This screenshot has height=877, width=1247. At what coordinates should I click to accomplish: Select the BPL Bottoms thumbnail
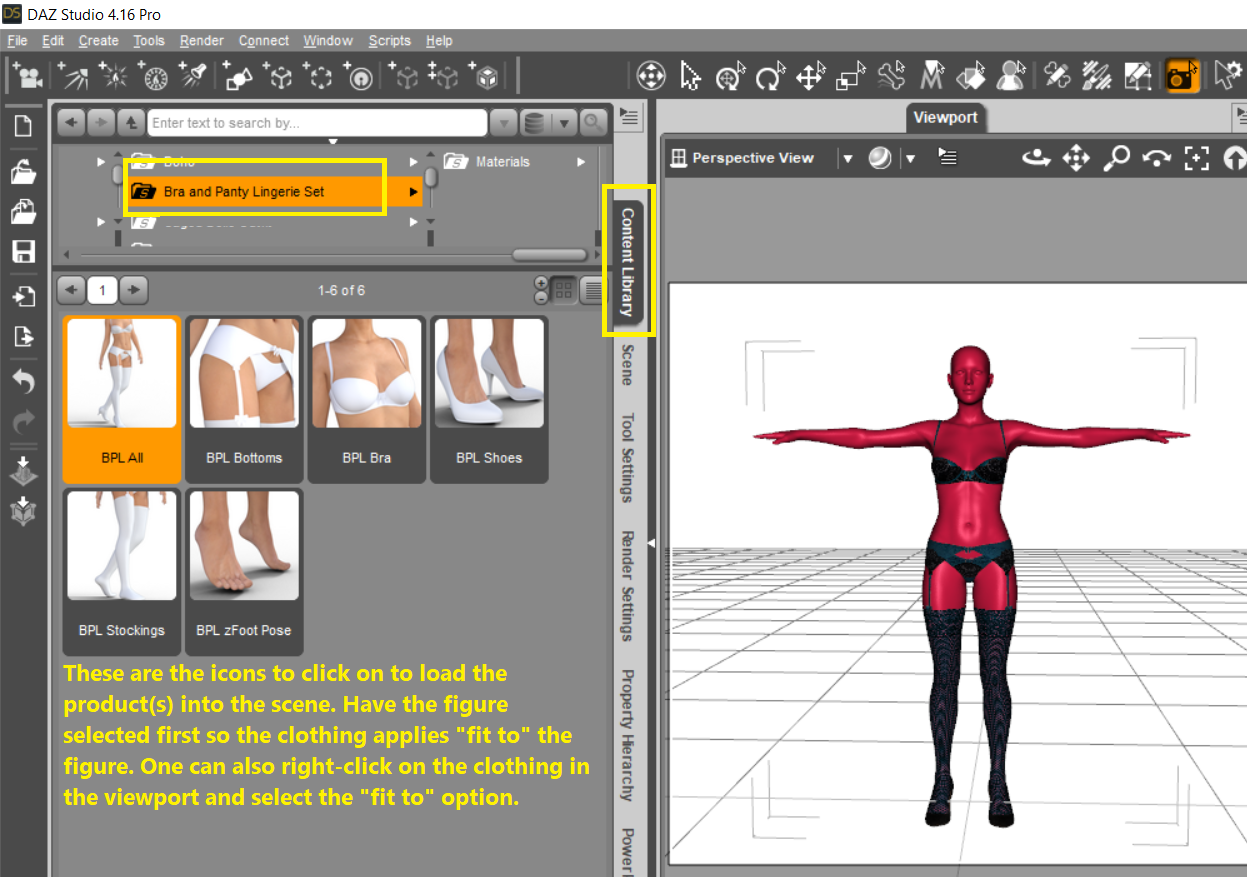coord(245,399)
